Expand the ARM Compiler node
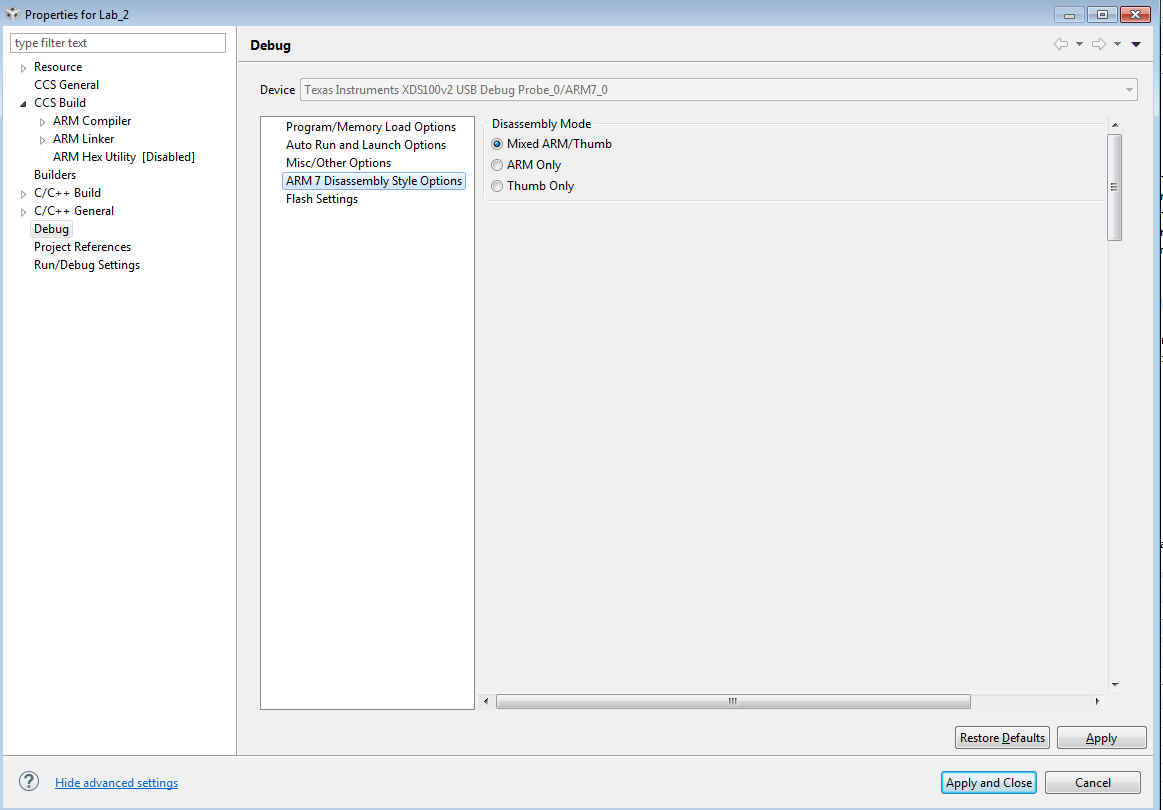Viewport: 1163px width, 810px height. point(42,122)
